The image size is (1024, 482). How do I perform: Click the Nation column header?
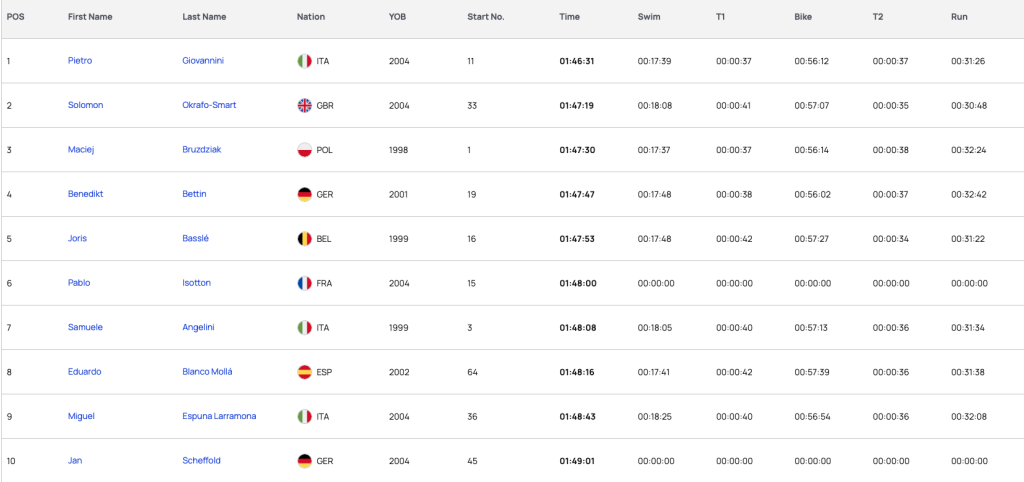click(x=311, y=17)
